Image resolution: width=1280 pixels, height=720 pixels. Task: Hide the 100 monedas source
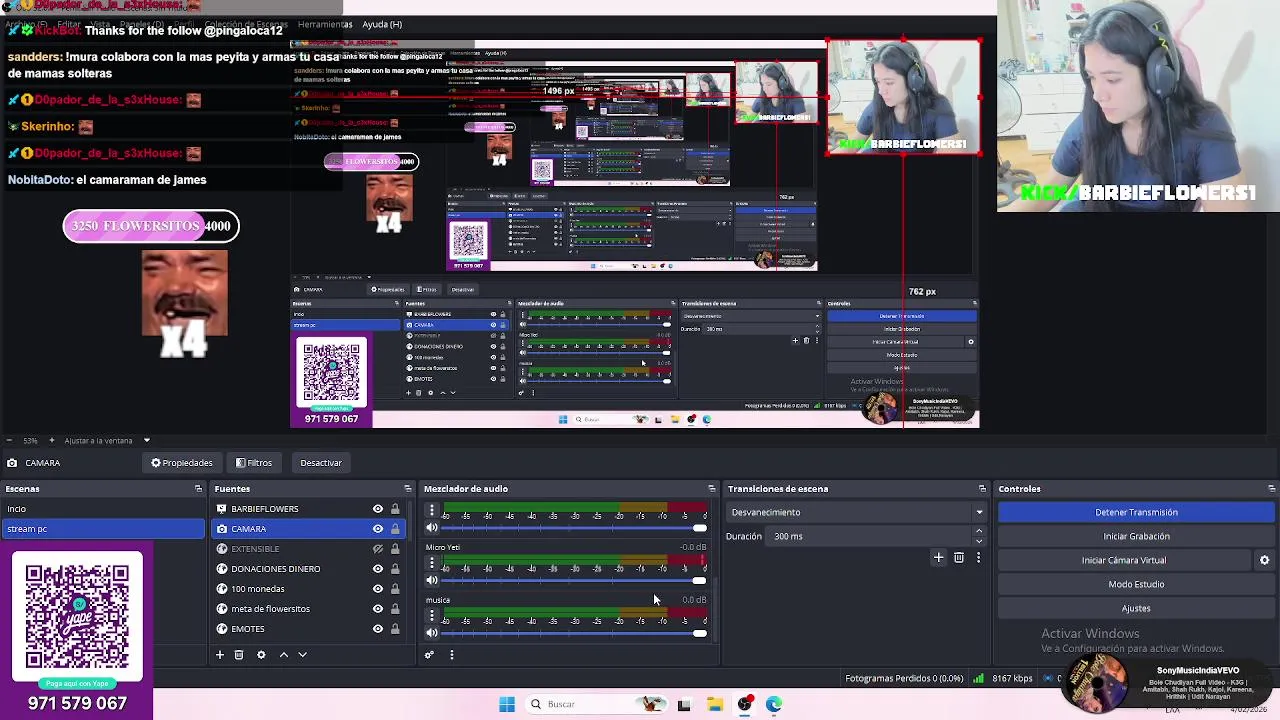pos(378,589)
